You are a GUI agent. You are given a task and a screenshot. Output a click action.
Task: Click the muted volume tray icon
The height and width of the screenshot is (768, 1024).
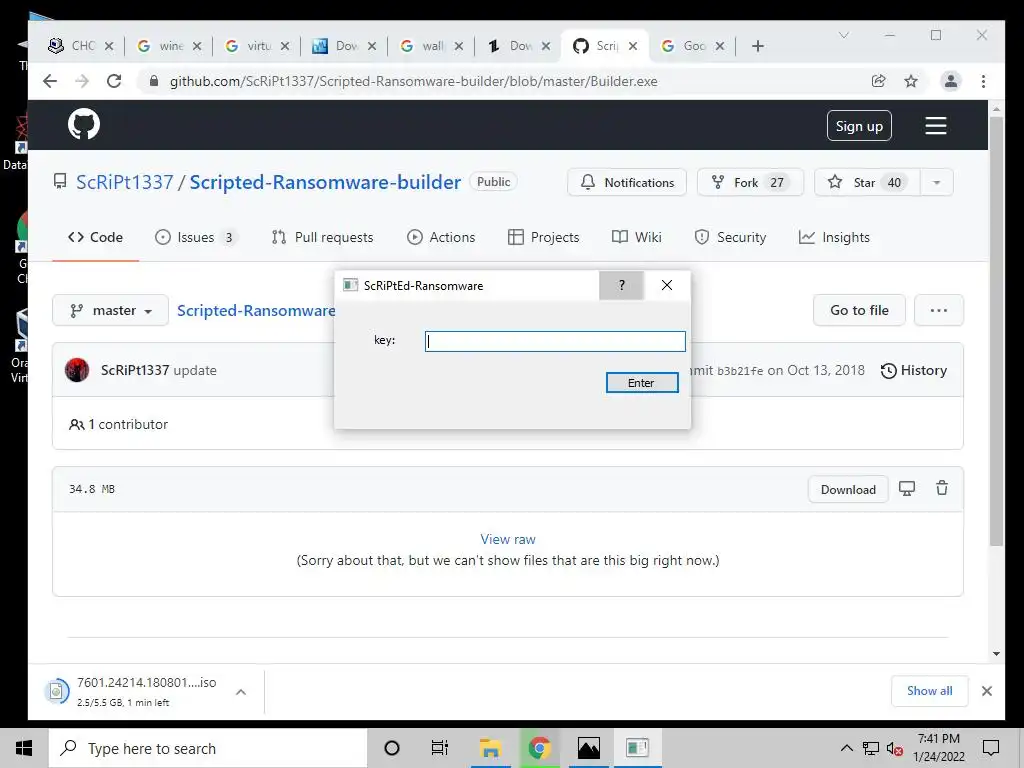click(894, 749)
